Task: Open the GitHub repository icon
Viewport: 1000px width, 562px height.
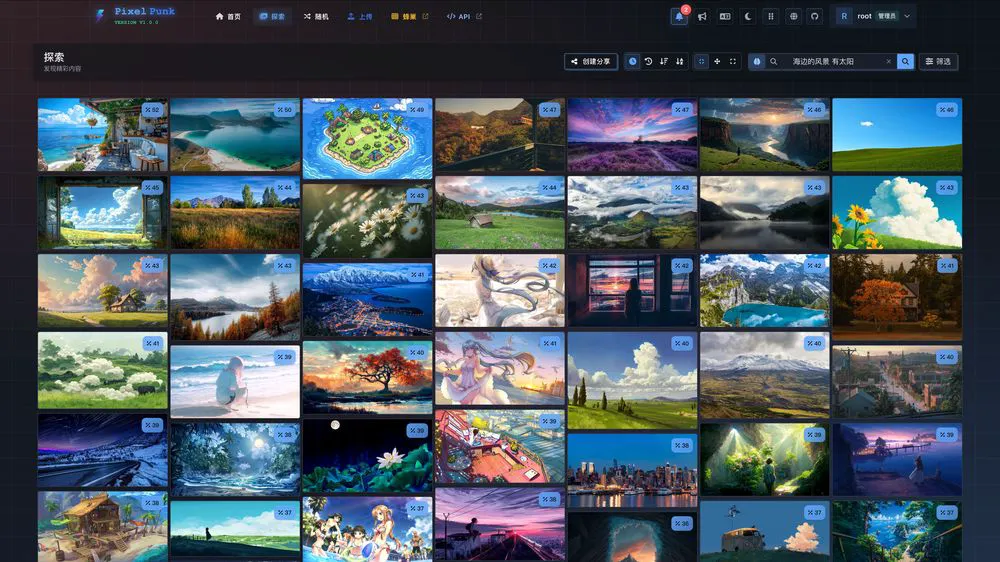Action: (815, 16)
